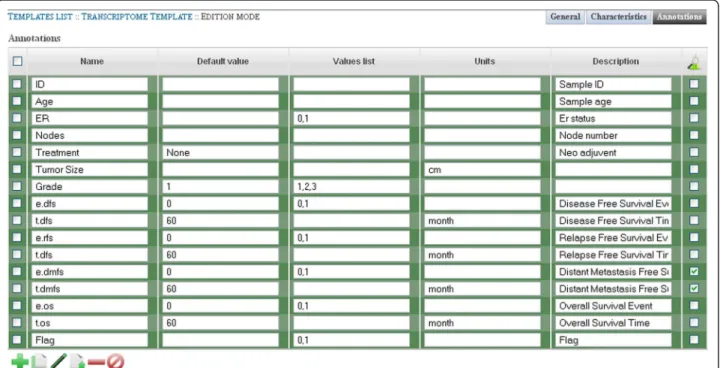Click the flask icon in the table header
720x368 pixels.
[x=694, y=62]
